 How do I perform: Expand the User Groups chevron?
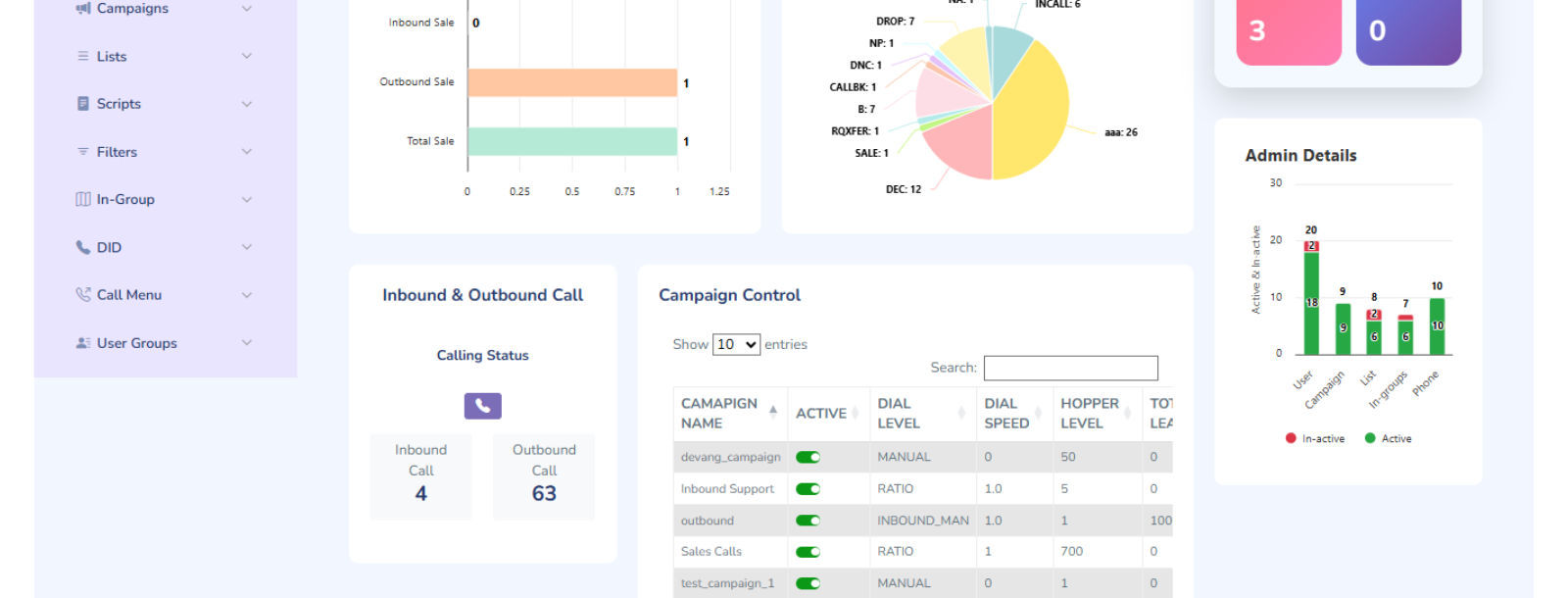point(247,343)
